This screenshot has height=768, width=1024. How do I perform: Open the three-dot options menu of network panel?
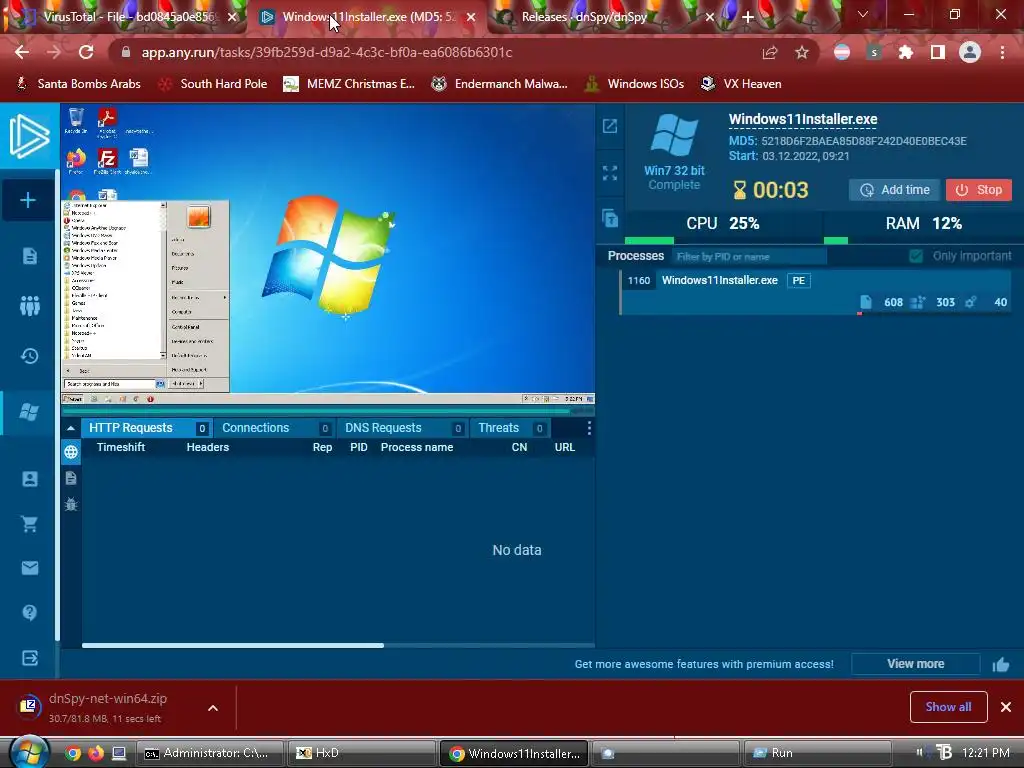[x=589, y=428]
